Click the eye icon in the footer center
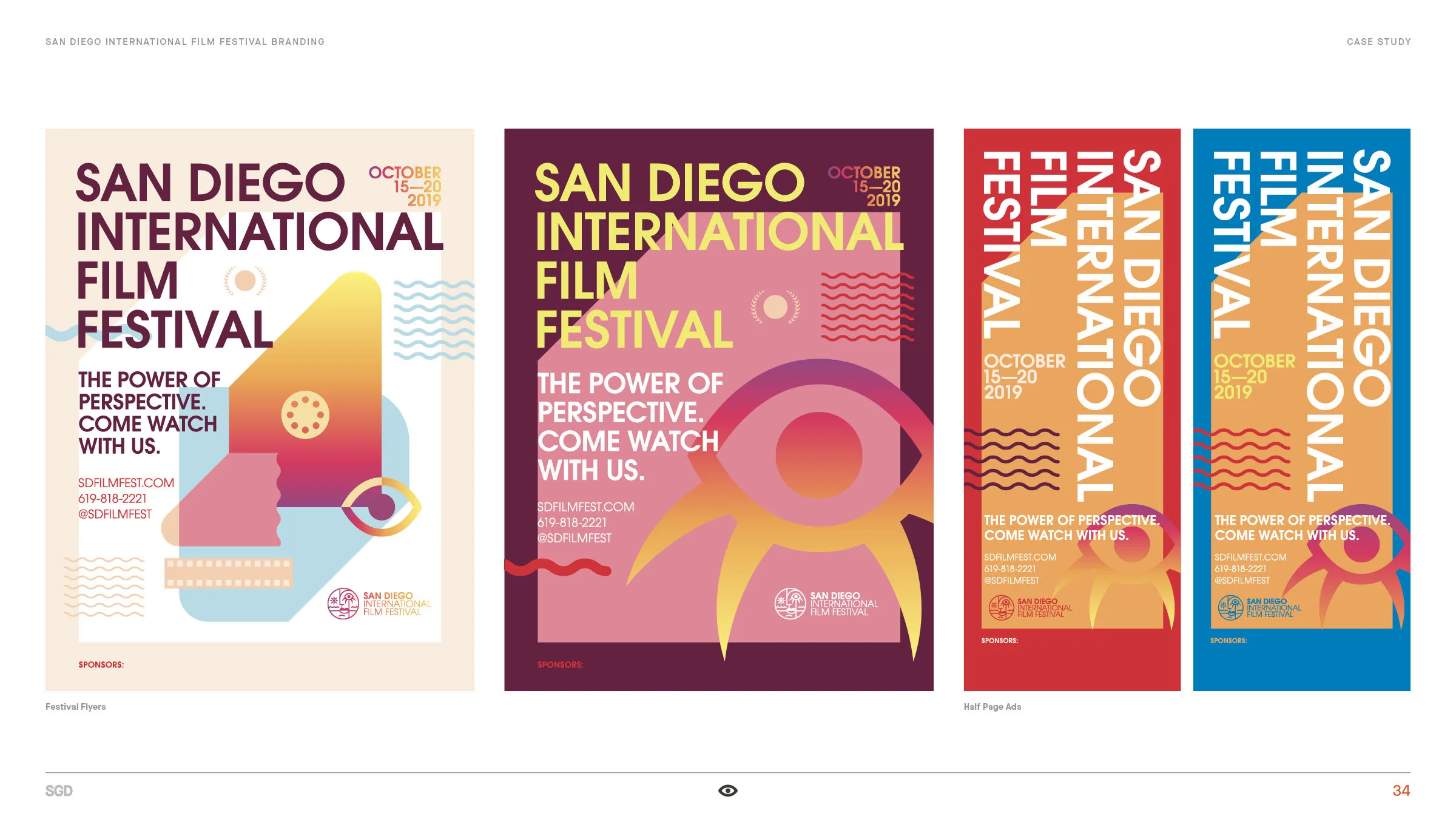 pyautogui.click(x=727, y=790)
